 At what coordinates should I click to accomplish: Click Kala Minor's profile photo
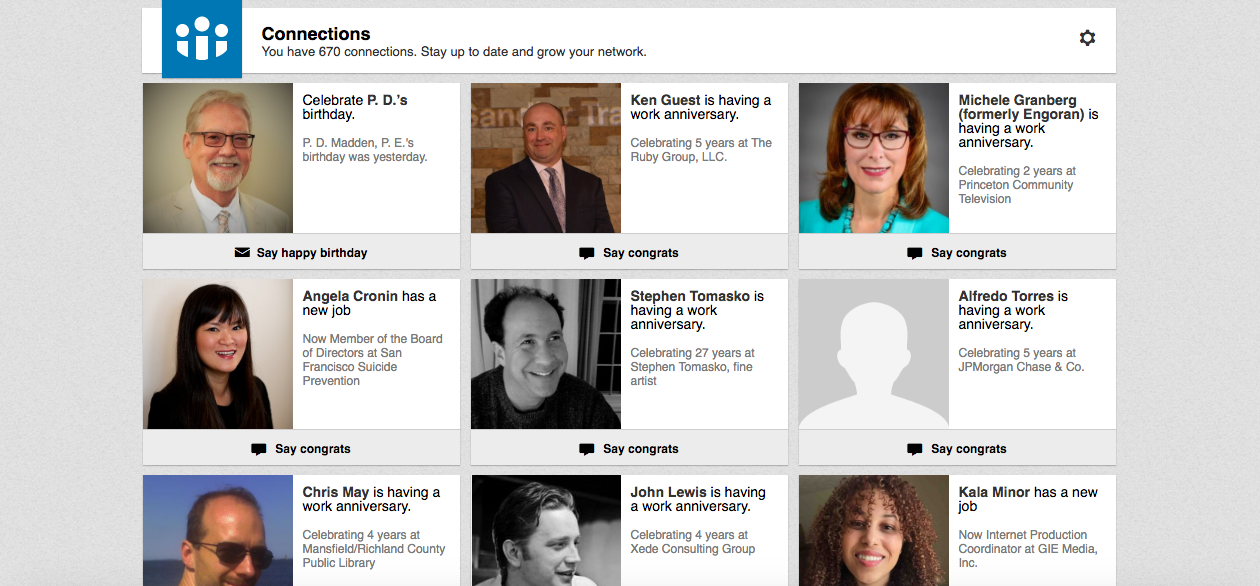tap(874, 530)
